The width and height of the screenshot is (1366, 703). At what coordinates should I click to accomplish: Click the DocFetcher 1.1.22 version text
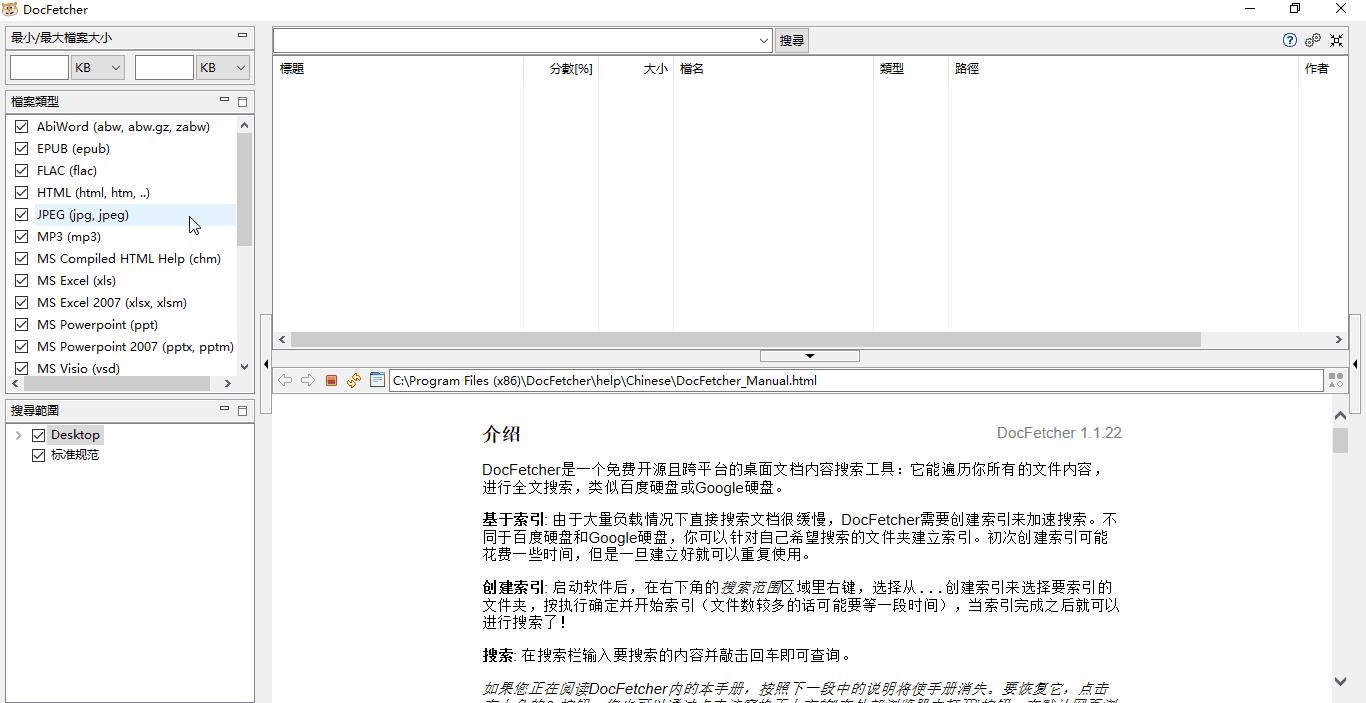coord(1059,433)
